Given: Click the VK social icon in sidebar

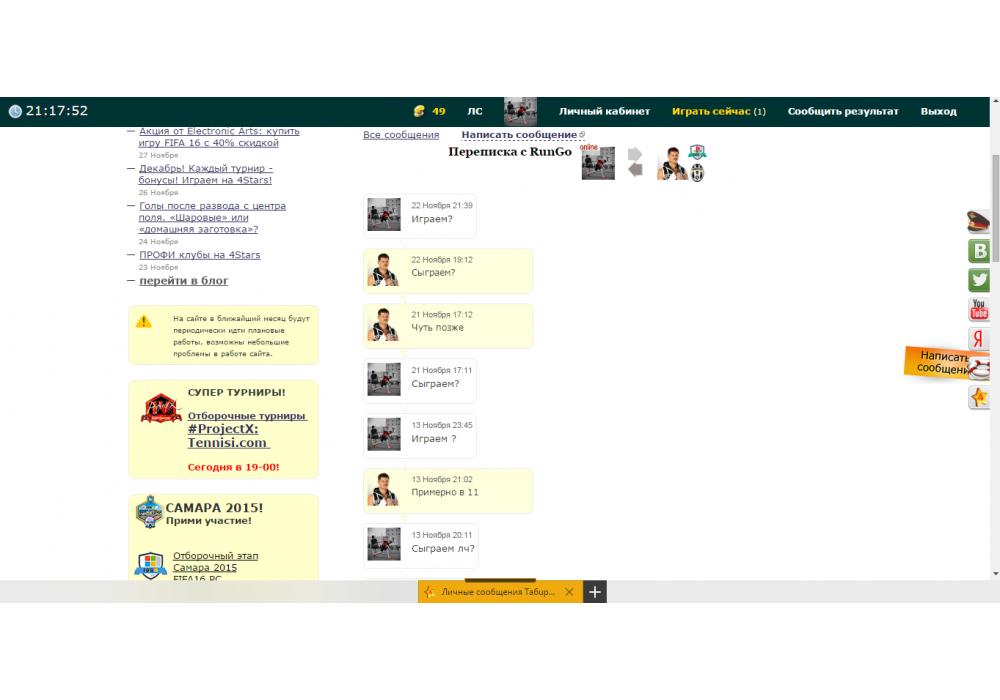Looking at the screenshot, I should (980, 251).
